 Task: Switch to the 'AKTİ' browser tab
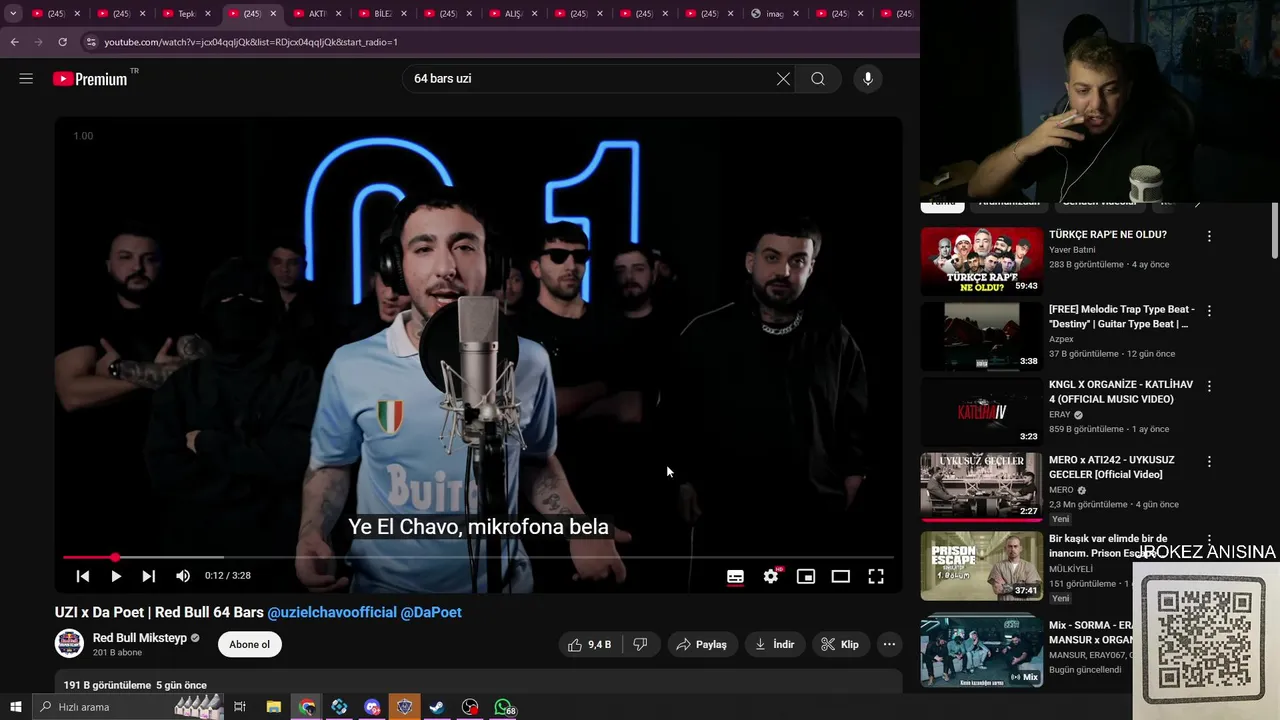click(317, 14)
